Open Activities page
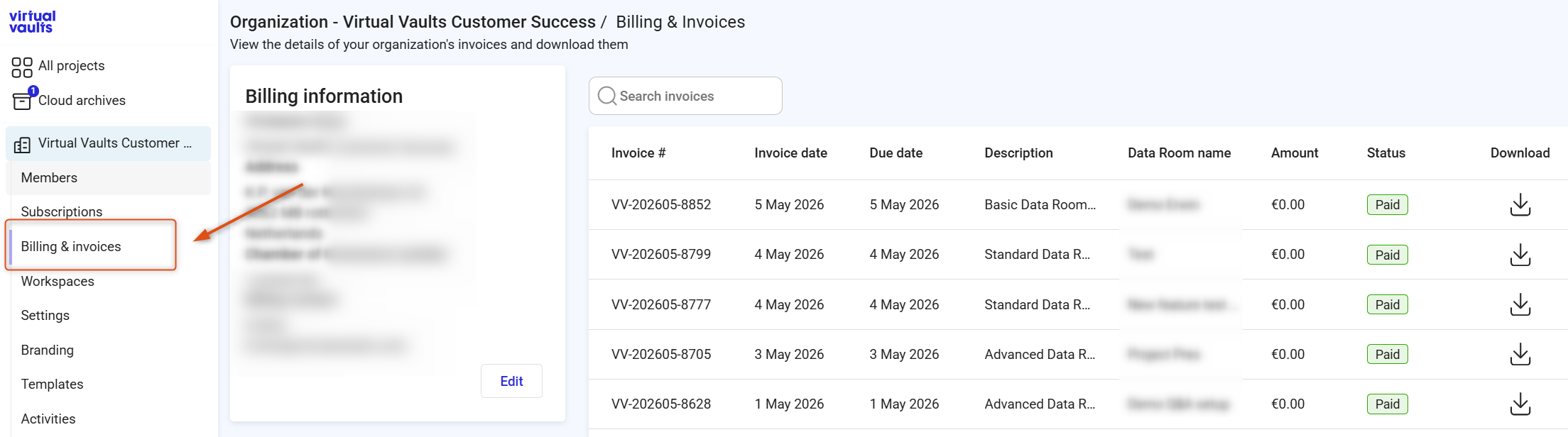 click(x=48, y=419)
